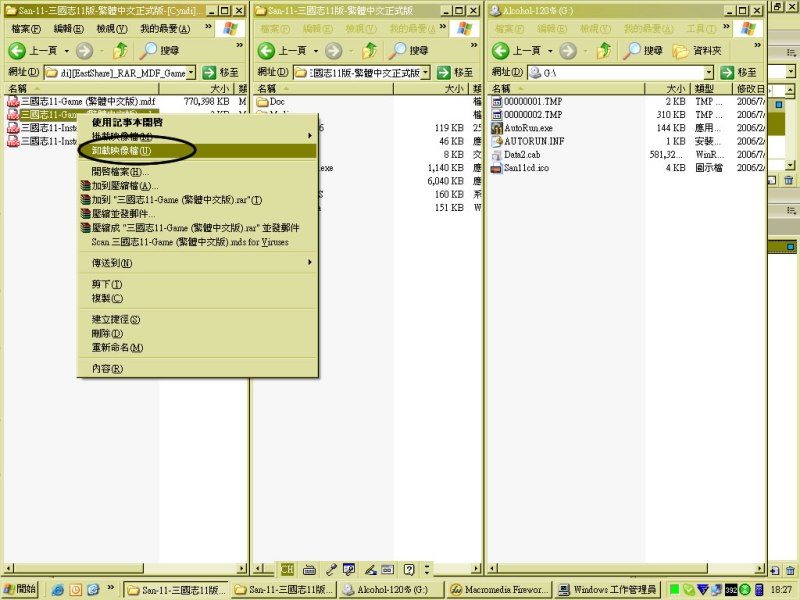Click Up folder icon in second explorer window
800x600 pixels.
click(x=370, y=51)
